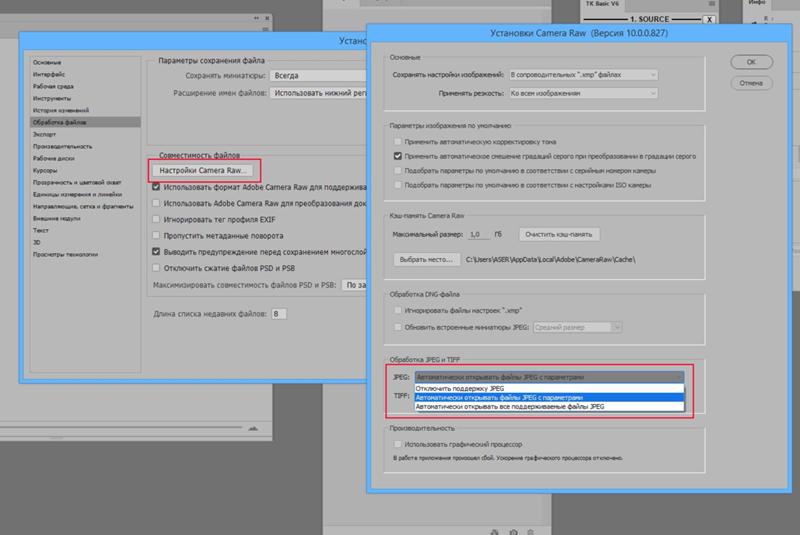Check 'Игнорировать файлы настроек .xmp'
This screenshot has height=535, width=800.
[397, 310]
